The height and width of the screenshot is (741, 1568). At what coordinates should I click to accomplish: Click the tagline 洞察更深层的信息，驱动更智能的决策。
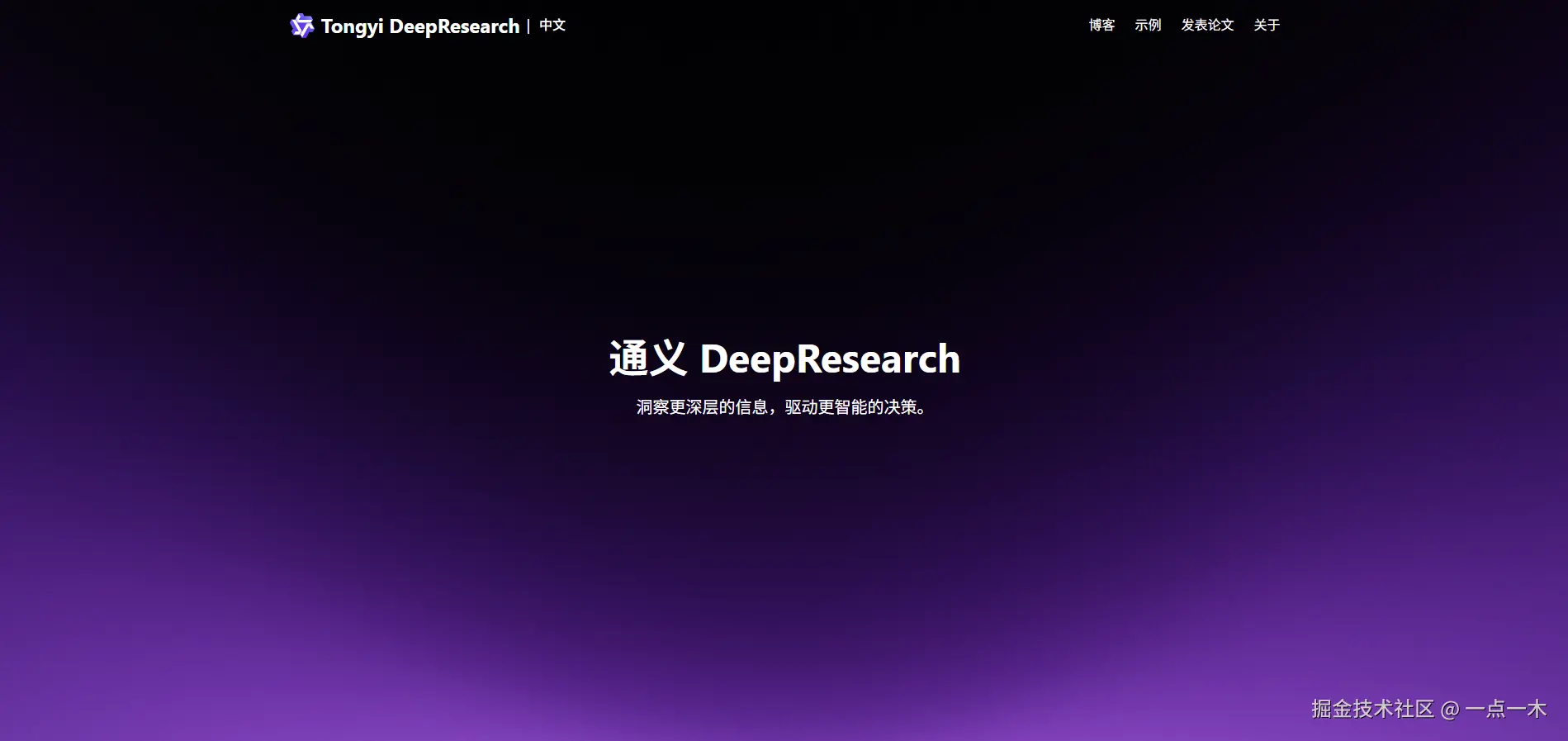tap(783, 407)
